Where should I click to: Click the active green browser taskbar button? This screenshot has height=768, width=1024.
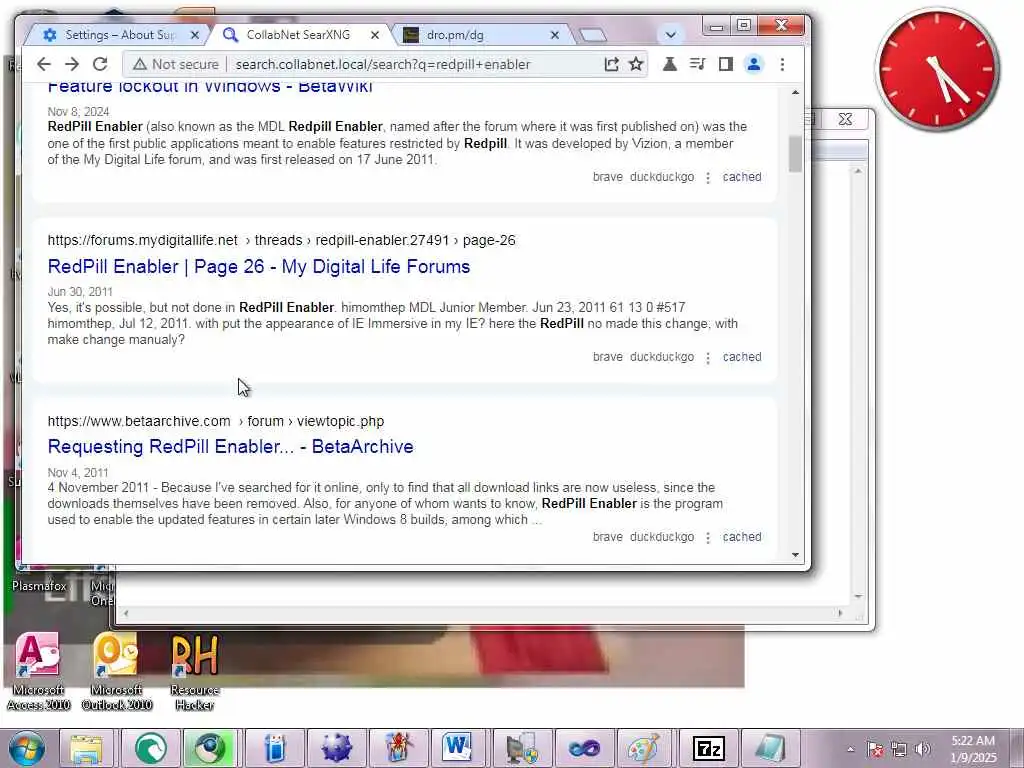[210, 748]
